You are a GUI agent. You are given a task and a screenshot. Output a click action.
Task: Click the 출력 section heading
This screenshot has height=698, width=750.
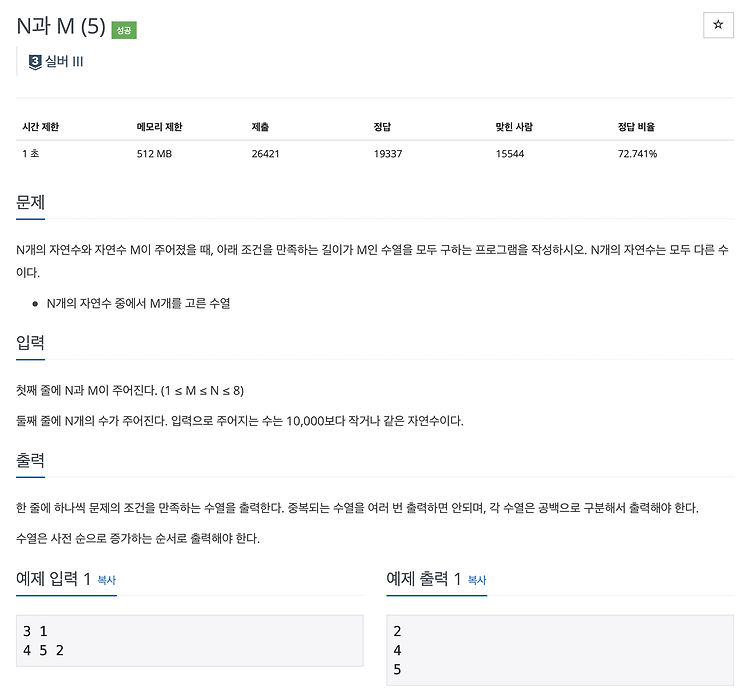31,460
